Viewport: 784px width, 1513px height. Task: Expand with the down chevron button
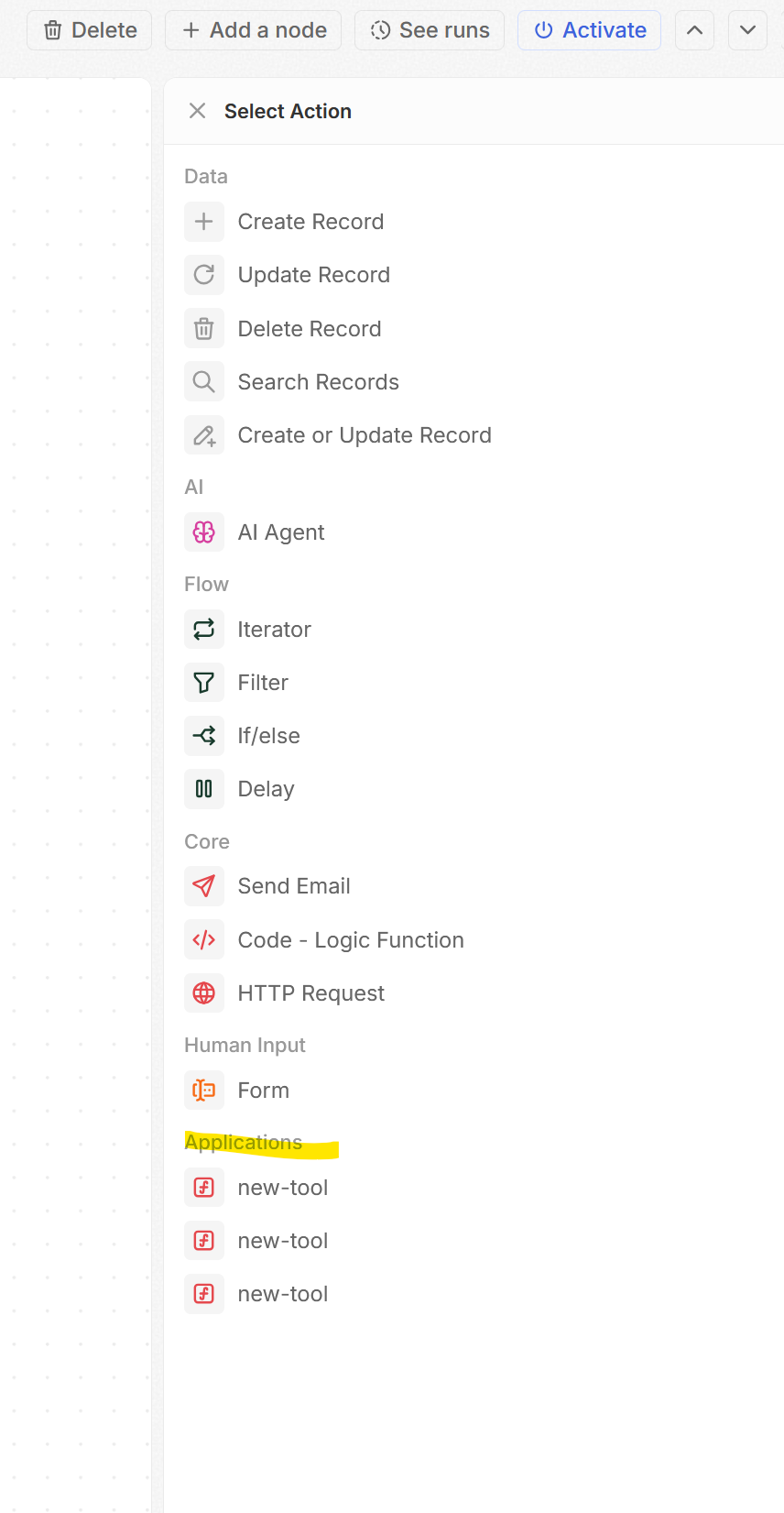[x=747, y=30]
